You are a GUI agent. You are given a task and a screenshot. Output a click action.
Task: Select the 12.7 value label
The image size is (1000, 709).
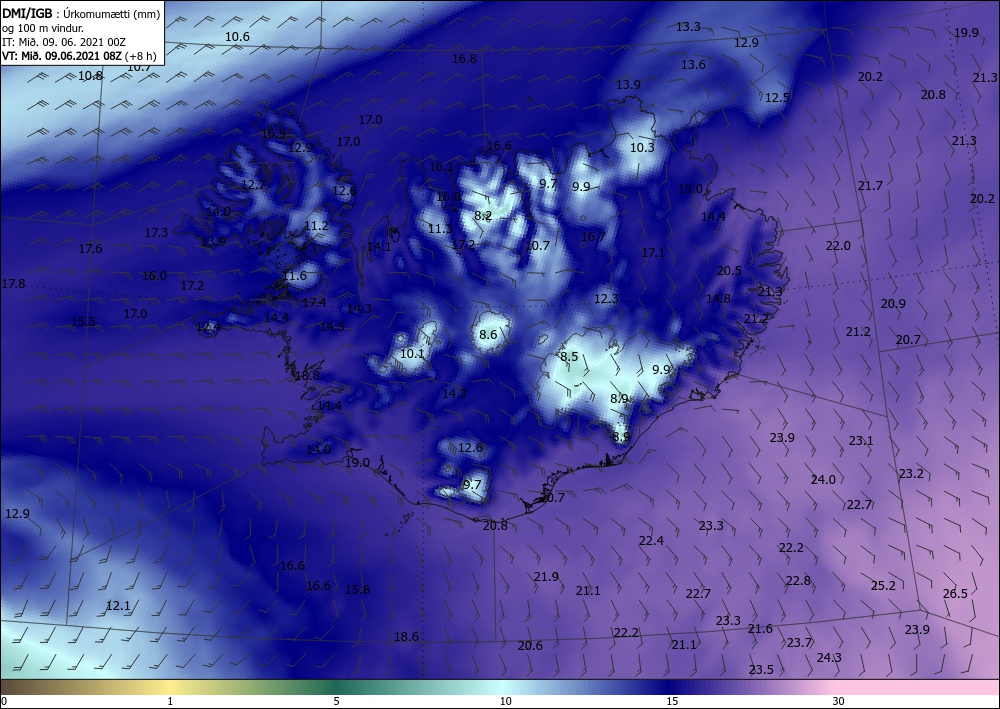[253, 185]
